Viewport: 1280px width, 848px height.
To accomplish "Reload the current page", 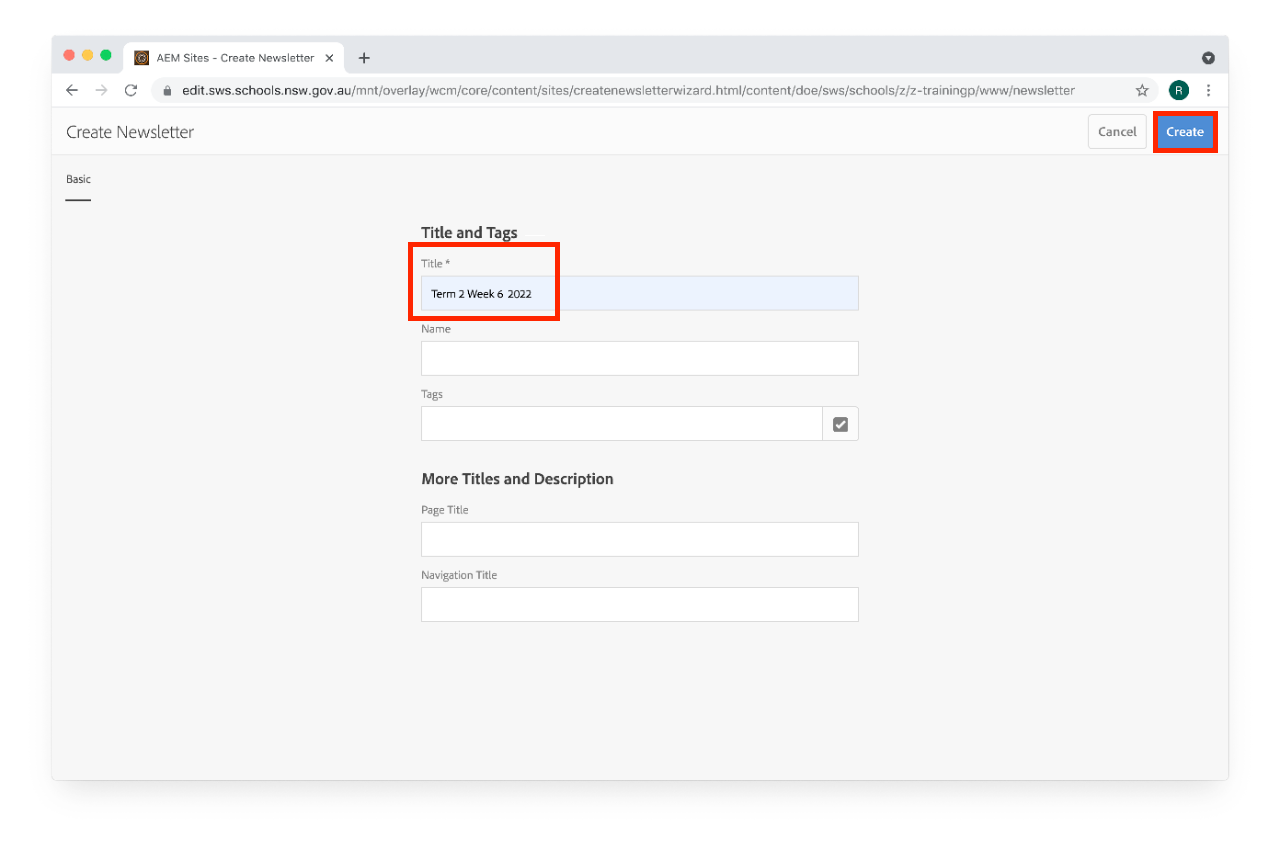I will pos(131,90).
